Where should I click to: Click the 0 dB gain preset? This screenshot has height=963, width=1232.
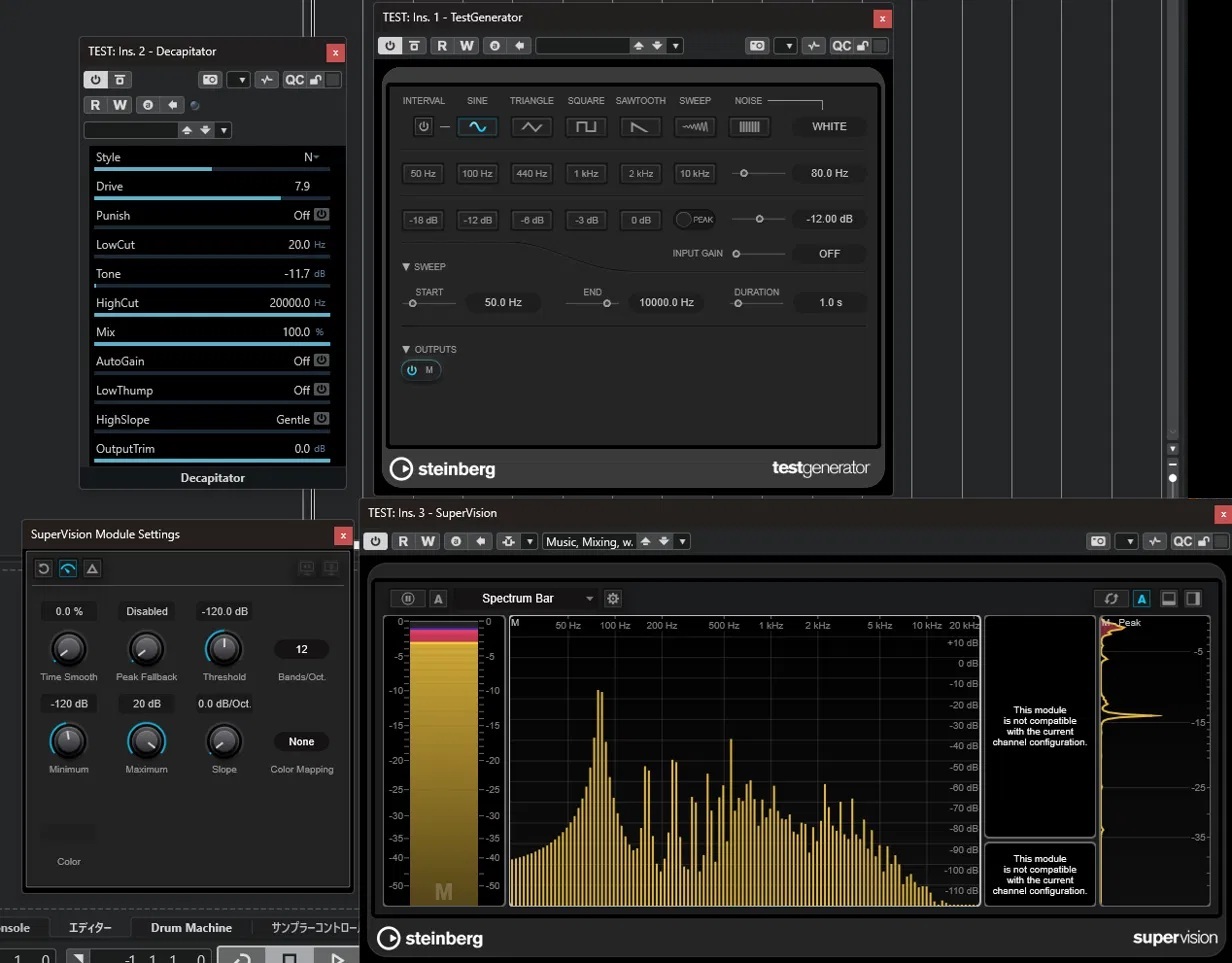coord(640,219)
